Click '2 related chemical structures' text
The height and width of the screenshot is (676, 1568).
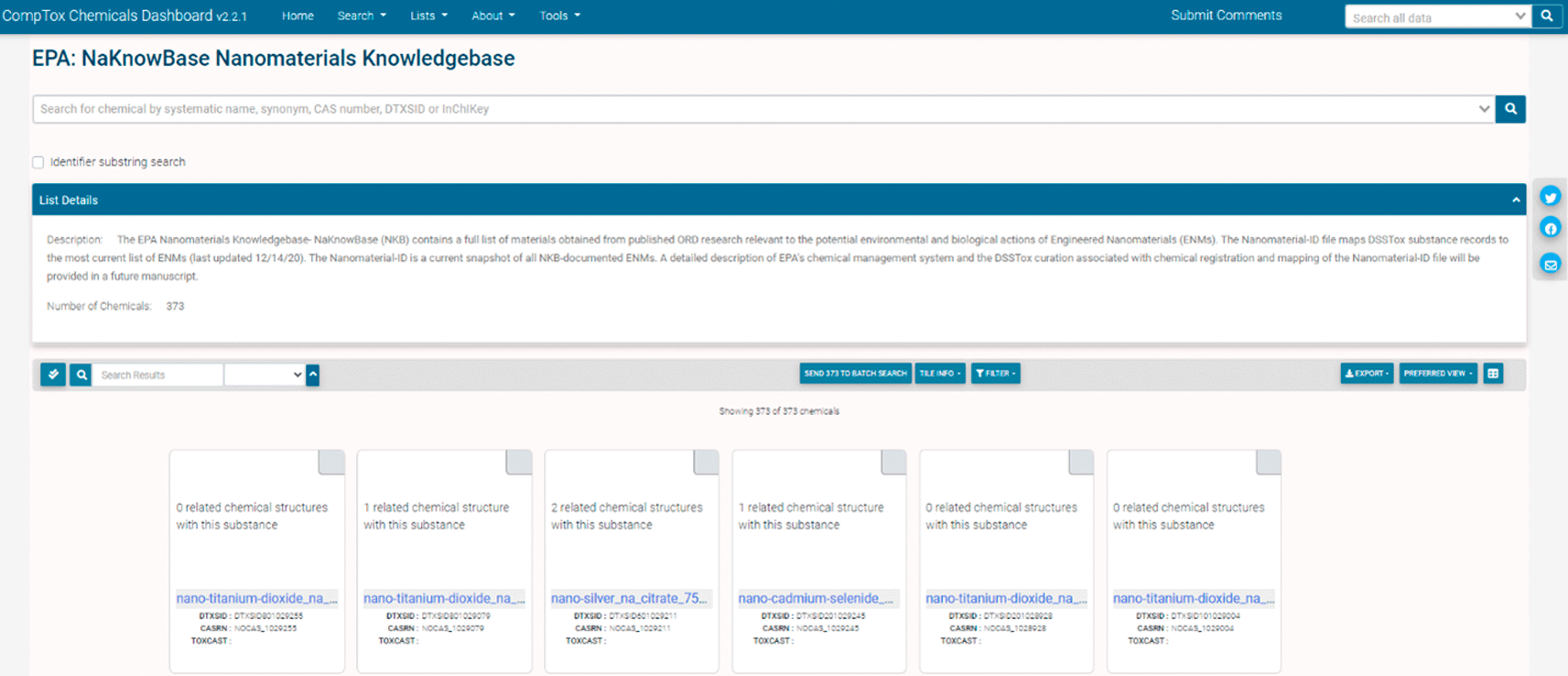[x=627, y=507]
